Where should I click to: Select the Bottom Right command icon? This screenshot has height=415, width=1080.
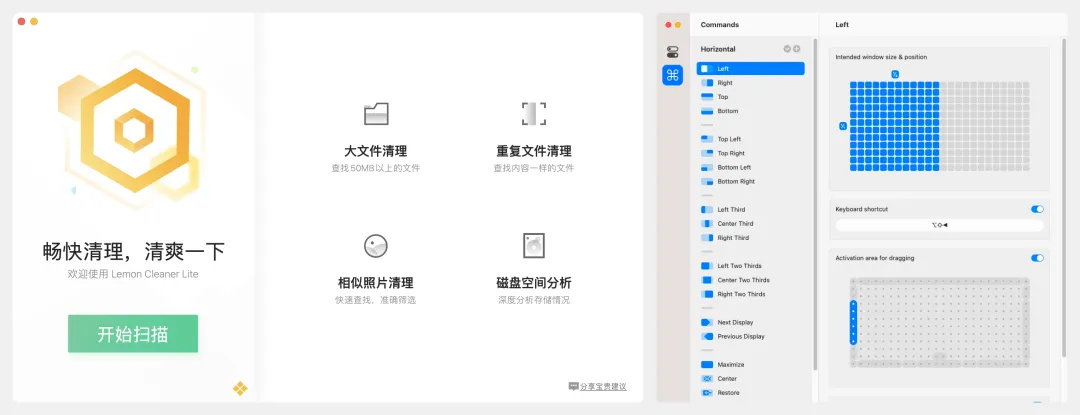(707, 182)
